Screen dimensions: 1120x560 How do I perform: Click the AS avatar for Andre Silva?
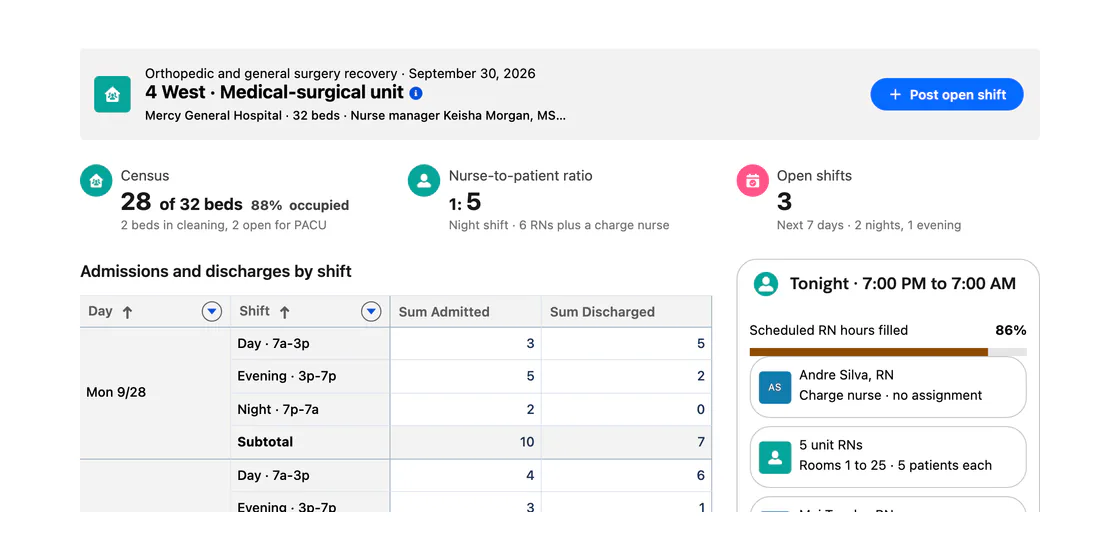click(x=775, y=387)
